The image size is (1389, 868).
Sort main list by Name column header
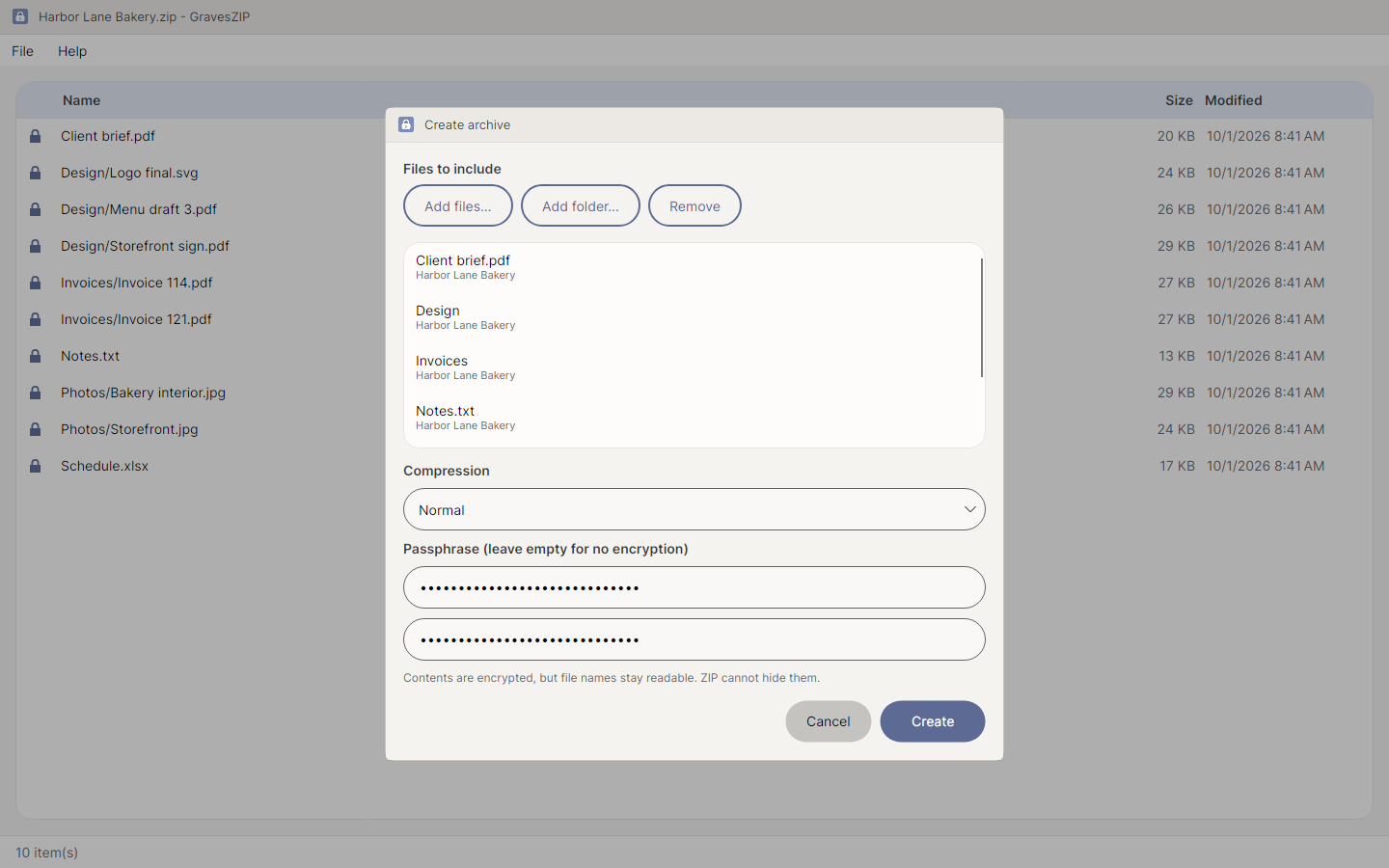82,100
